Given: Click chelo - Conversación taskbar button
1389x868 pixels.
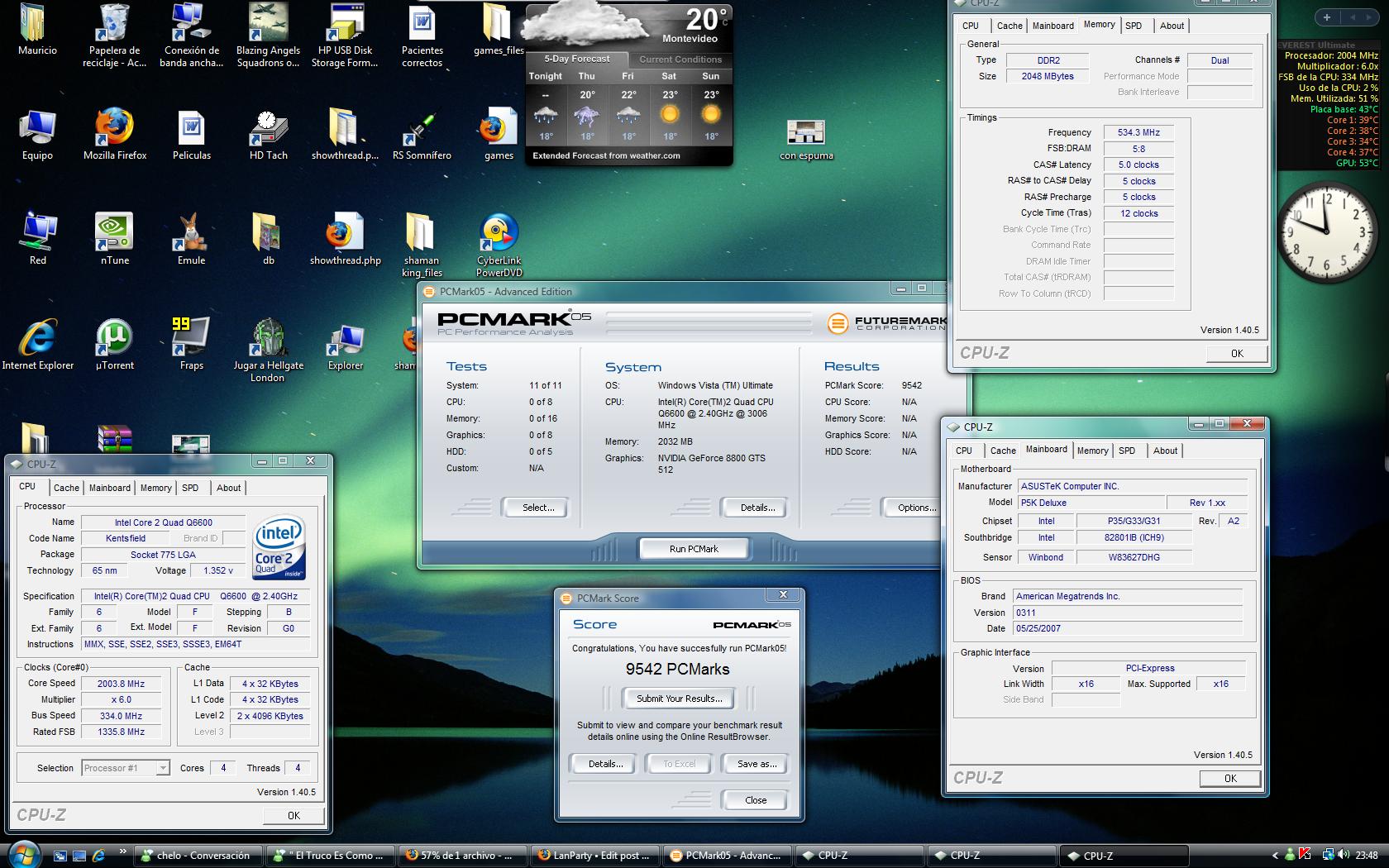Looking at the screenshot, I should (198, 856).
